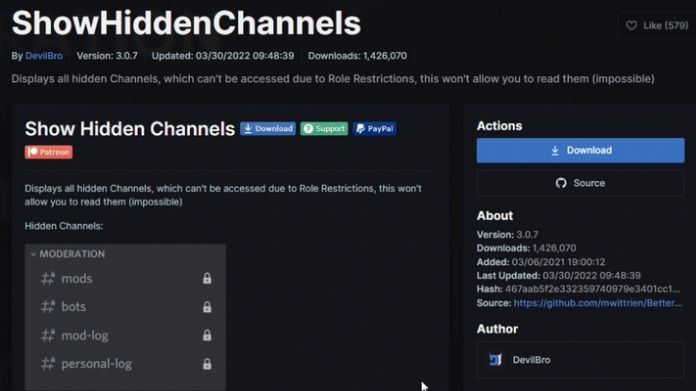Viewport: 696px width, 391px height.
Task: Open the Source GitHub button
Action: 581,183
